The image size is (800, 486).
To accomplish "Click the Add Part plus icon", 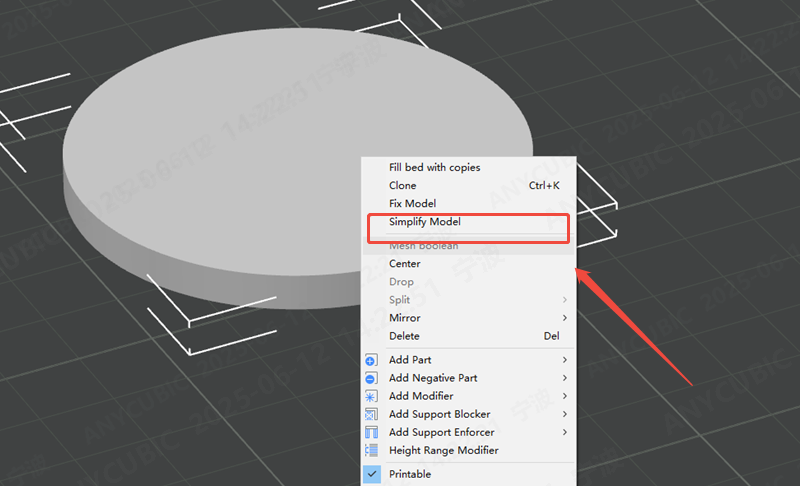I will pyautogui.click(x=371, y=361).
